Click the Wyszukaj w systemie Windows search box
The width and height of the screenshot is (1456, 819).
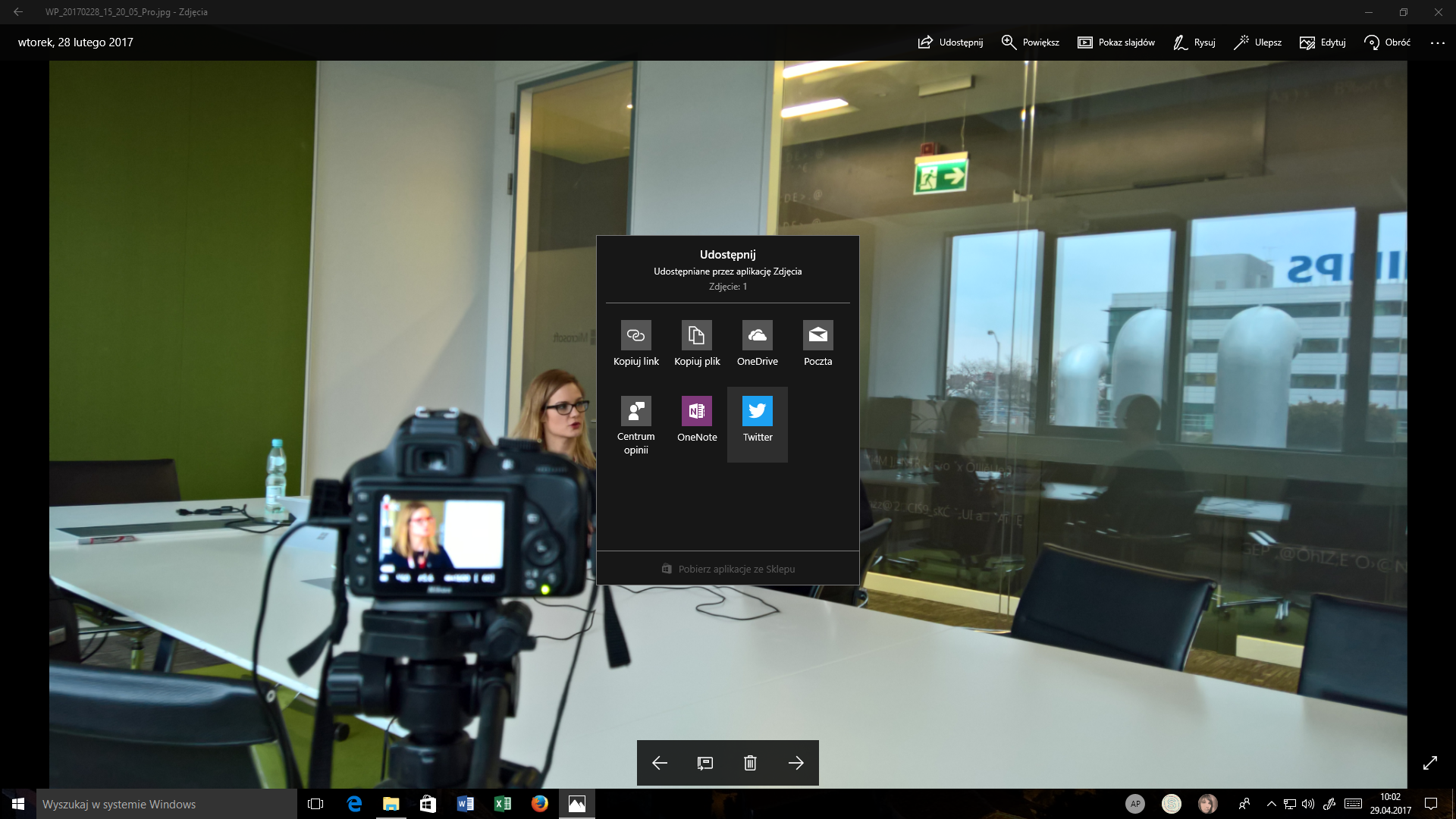[x=167, y=804]
